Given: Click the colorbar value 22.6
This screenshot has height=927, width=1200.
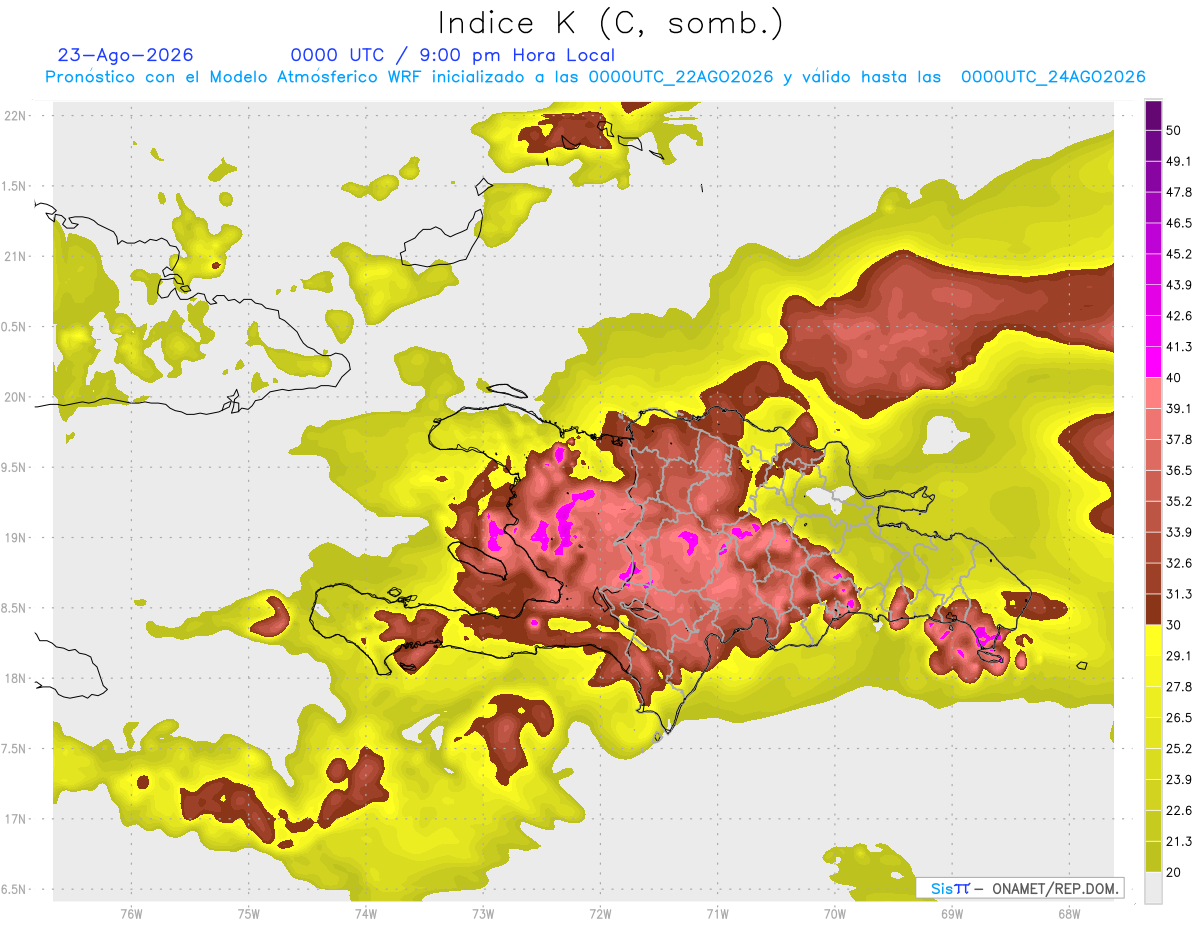Looking at the screenshot, I should [1178, 811].
